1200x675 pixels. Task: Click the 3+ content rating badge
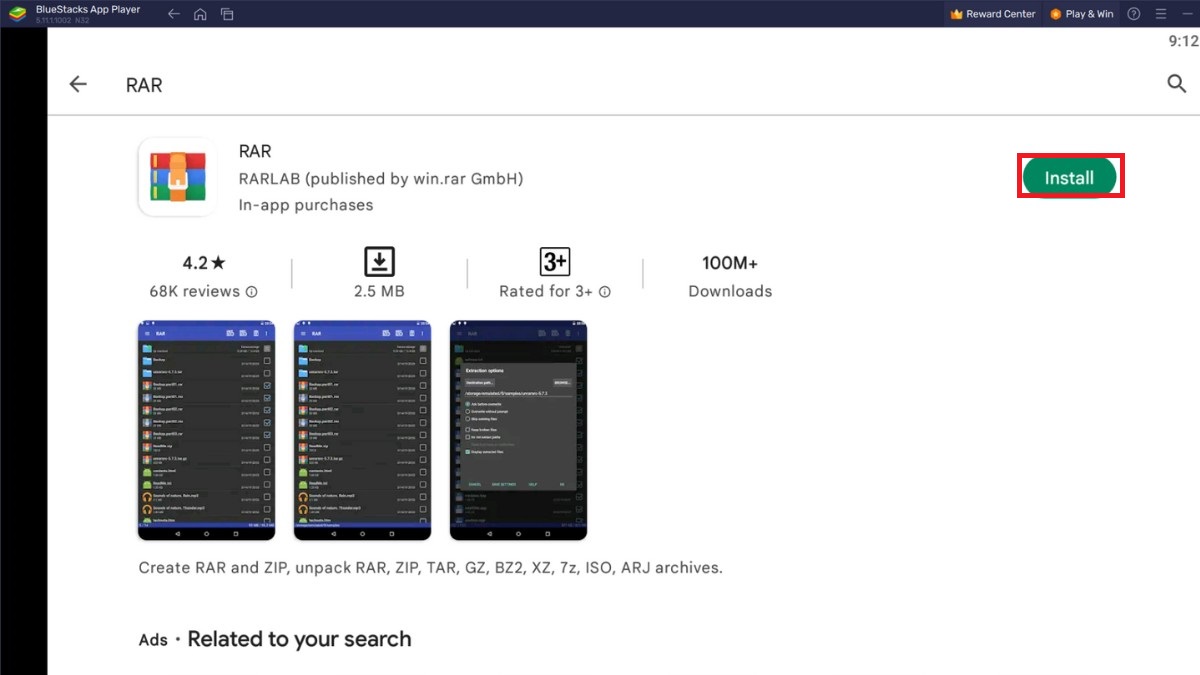(x=555, y=262)
